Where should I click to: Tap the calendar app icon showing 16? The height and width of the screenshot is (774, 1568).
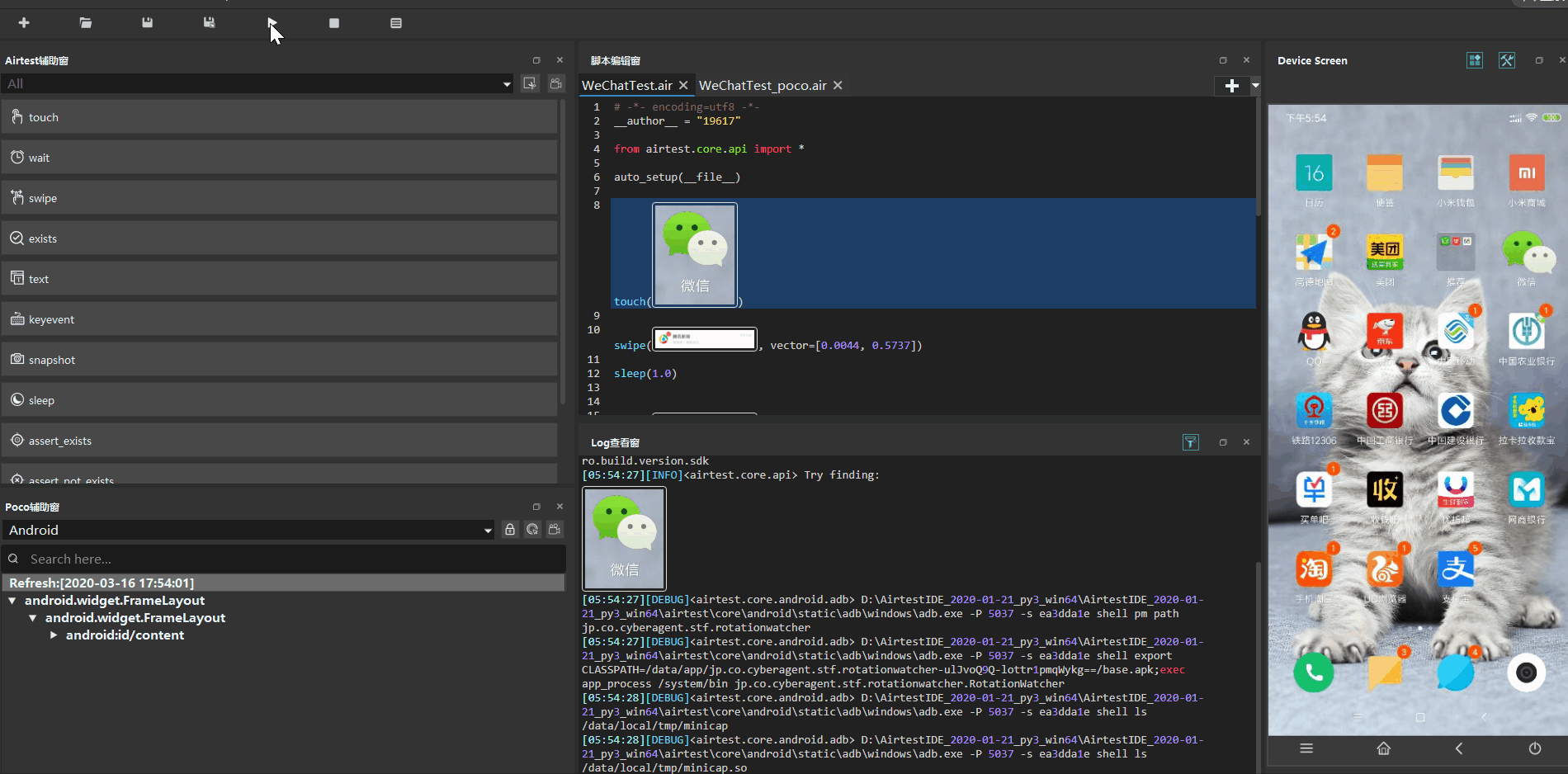tap(1314, 172)
